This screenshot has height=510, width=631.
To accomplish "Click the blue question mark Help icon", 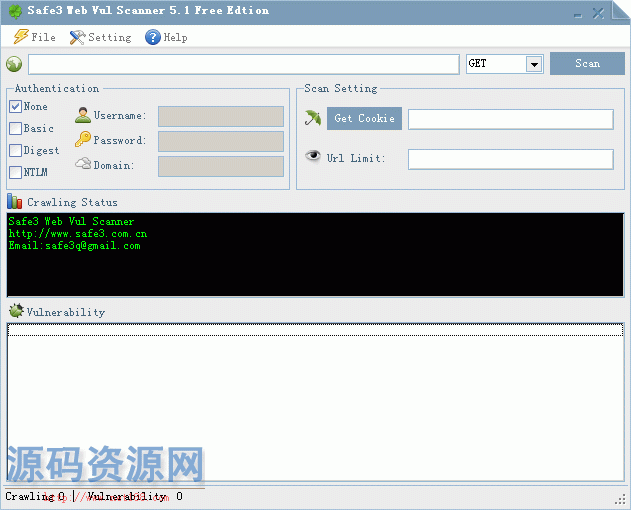I will [153, 37].
